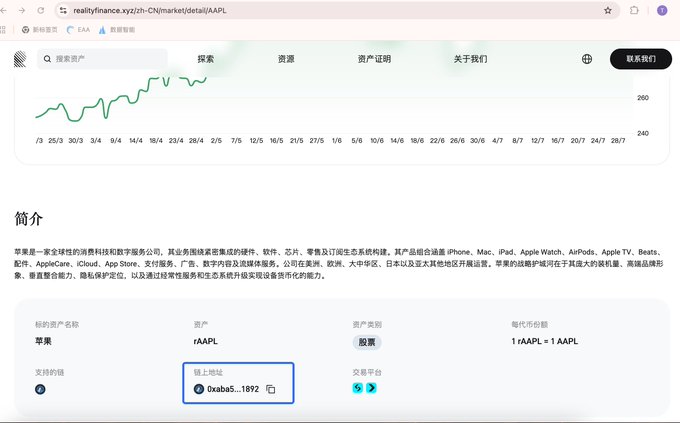Open the 探索 menu

(x=206, y=59)
